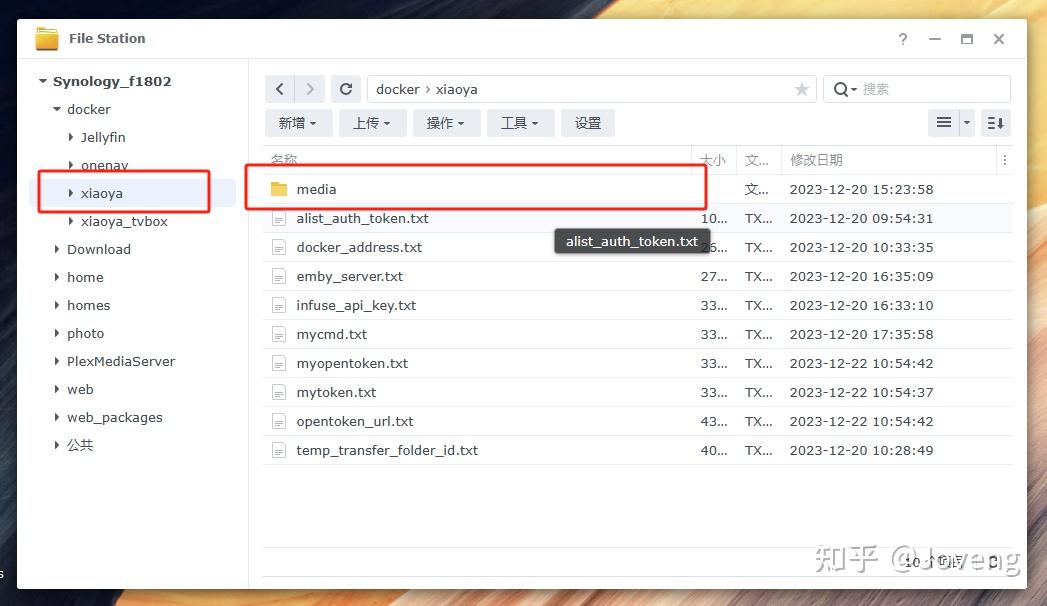The height and width of the screenshot is (606, 1047).
Task: Open the 新增 dropdown menu
Action: (x=298, y=123)
